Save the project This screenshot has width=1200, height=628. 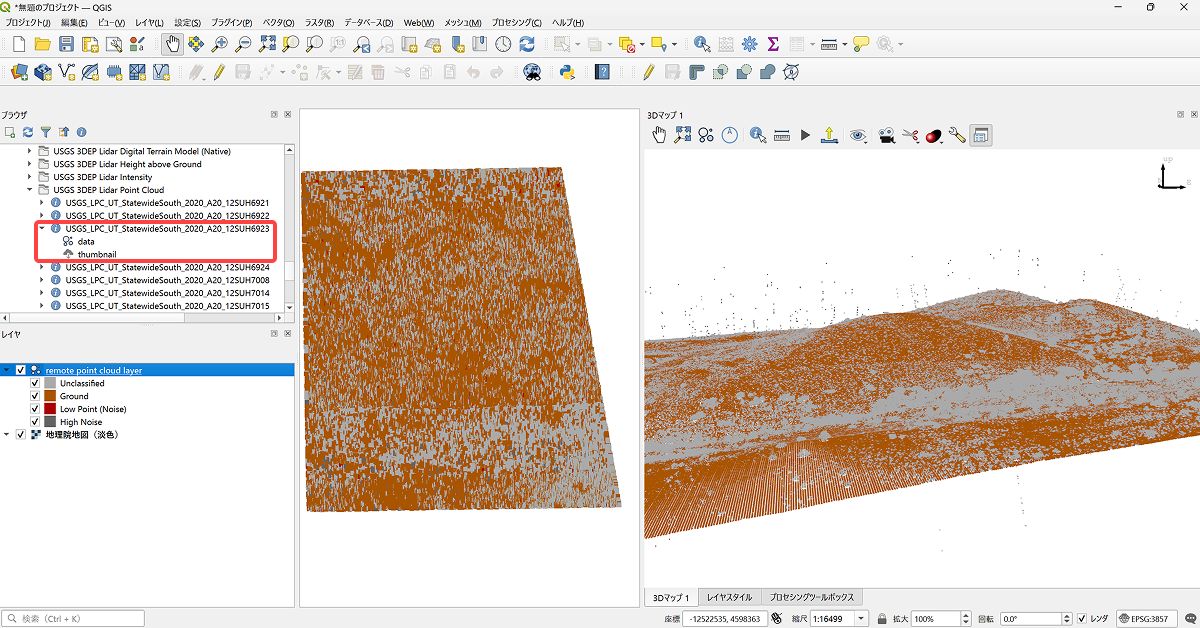[66, 44]
